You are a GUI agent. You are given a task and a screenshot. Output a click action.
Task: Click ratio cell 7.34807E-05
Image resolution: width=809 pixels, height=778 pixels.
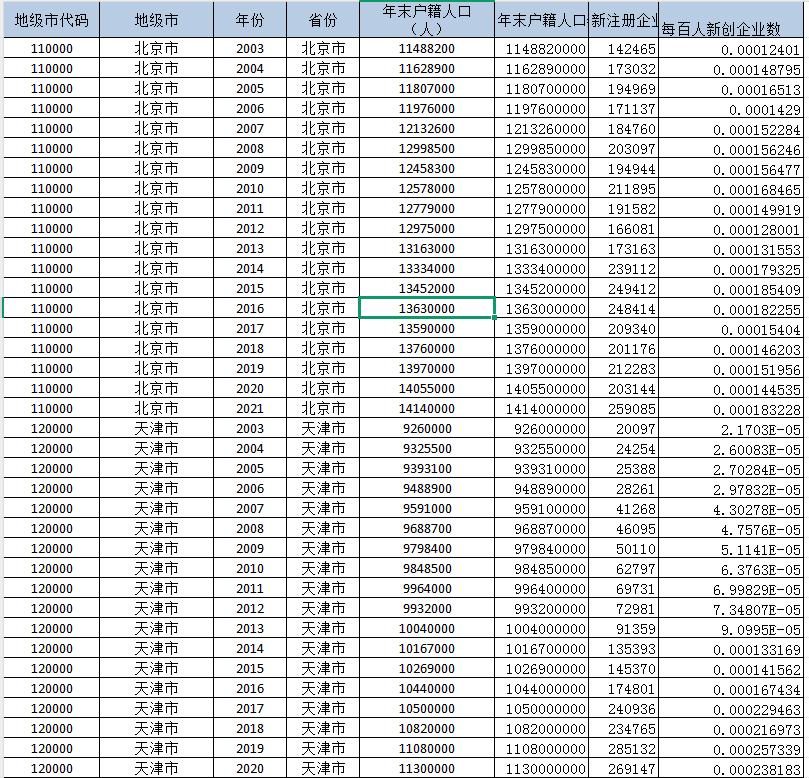[731, 609]
